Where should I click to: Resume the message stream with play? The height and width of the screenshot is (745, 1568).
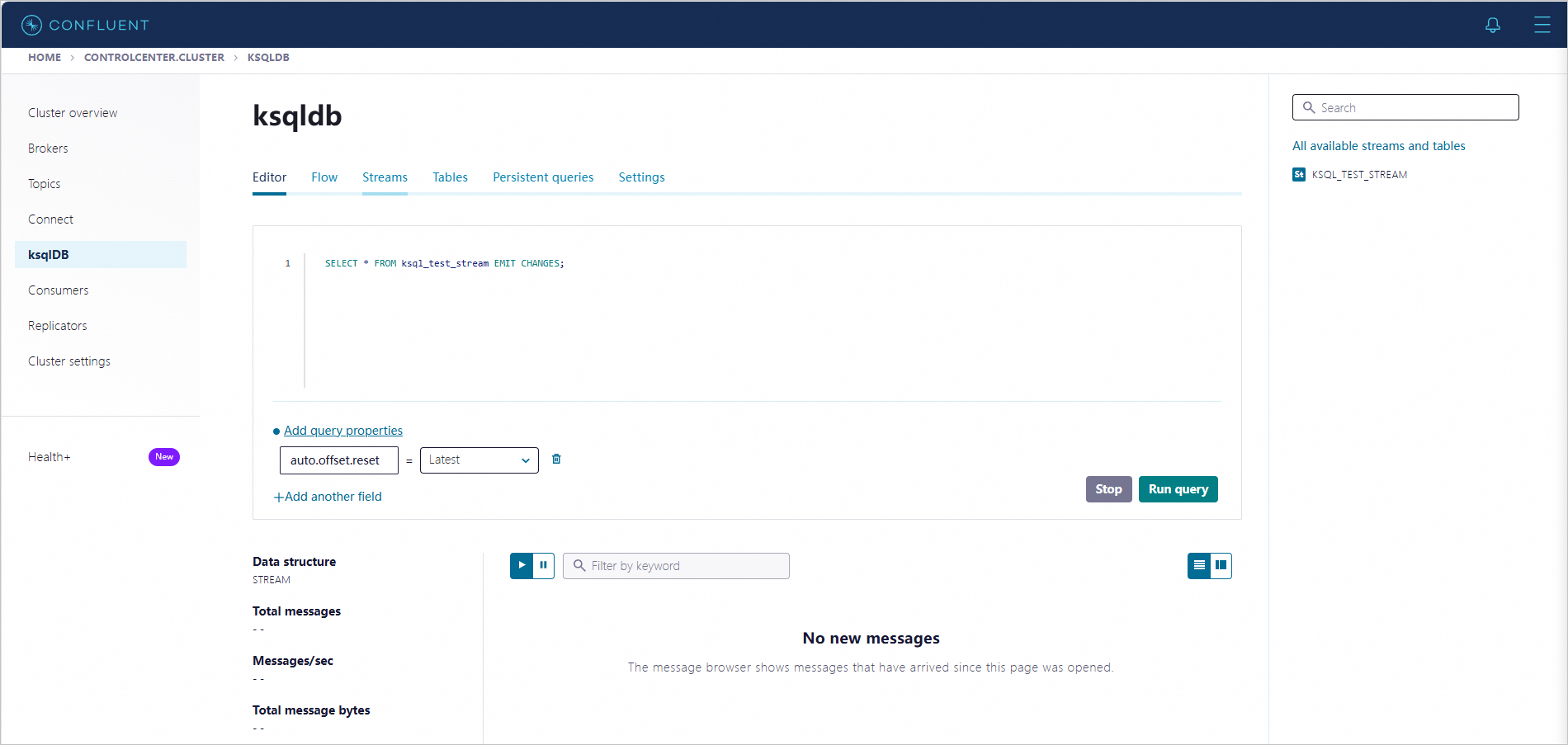coord(522,565)
